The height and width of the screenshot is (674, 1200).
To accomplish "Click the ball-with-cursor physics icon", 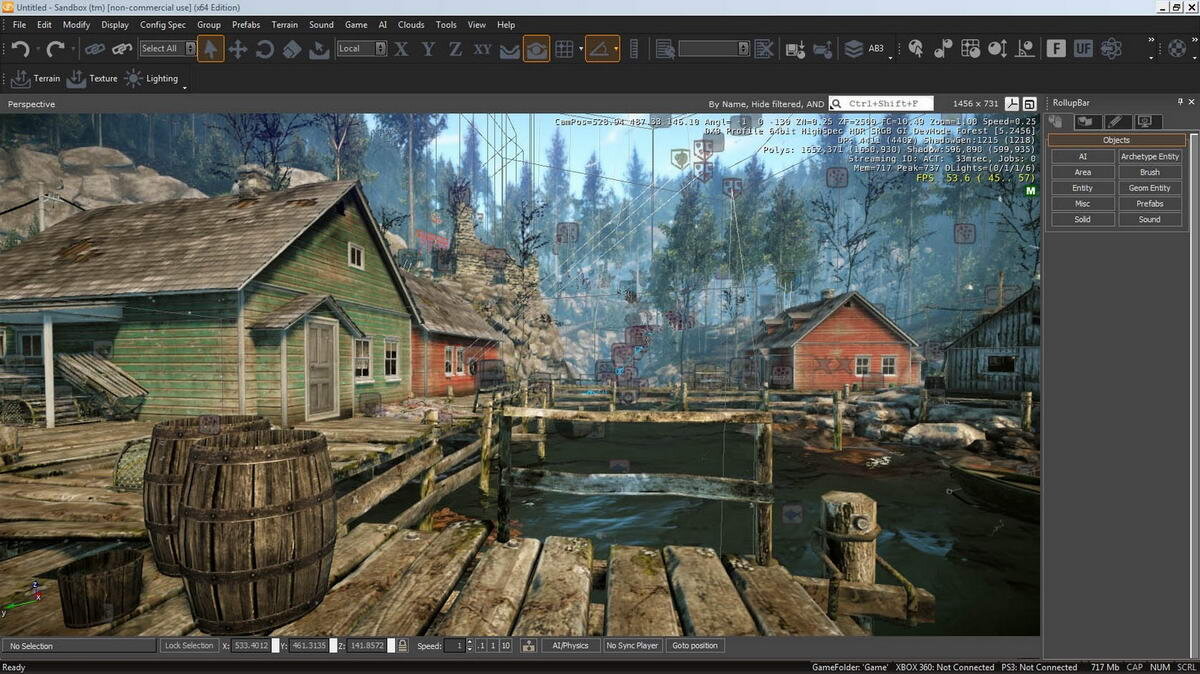I will (x=916, y=48).
